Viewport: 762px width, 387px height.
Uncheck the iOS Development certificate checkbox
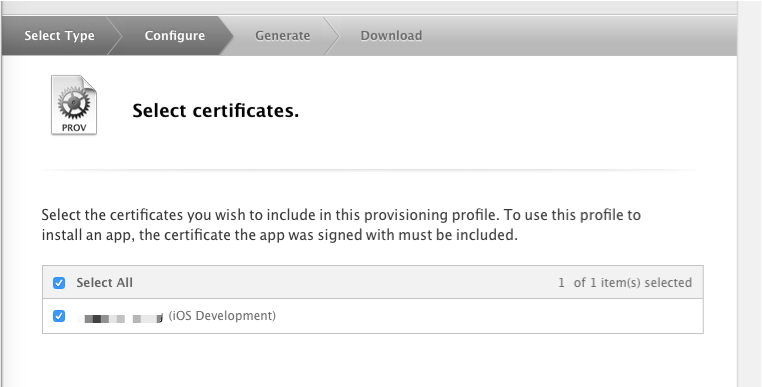click(59, 316)
